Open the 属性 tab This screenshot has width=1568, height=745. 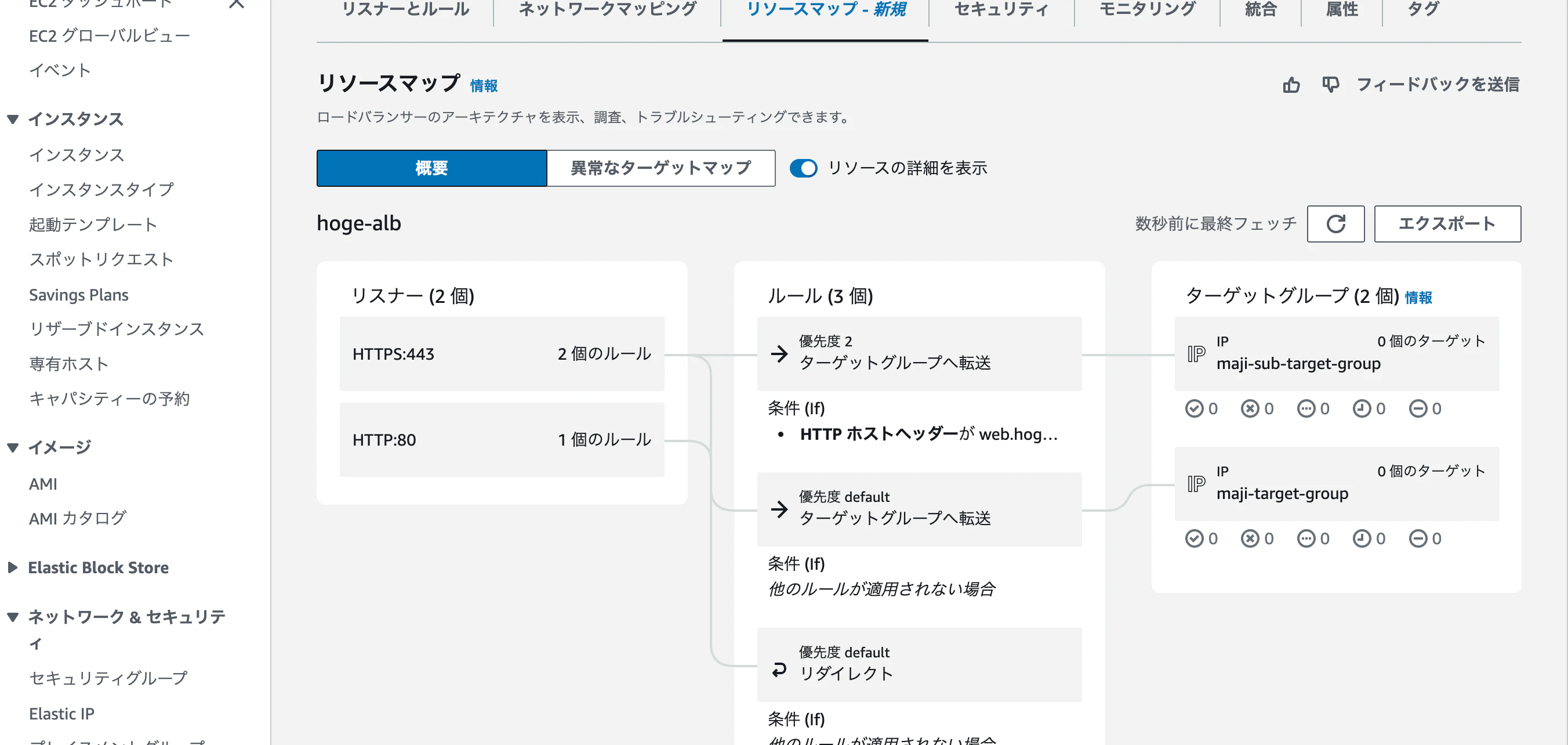coord(1342,9)
